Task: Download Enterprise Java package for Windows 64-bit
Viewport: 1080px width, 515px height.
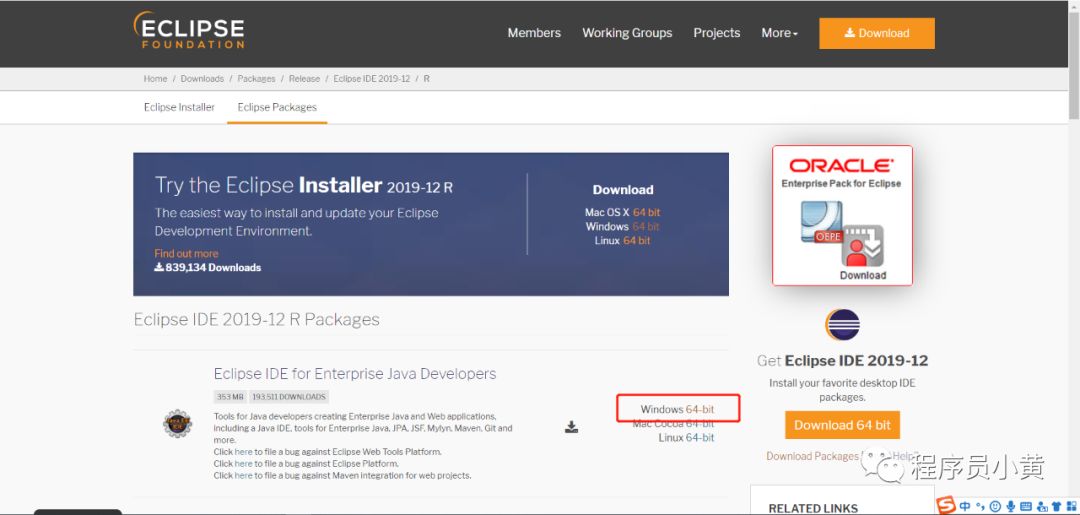Action: [x=700, y=409]
